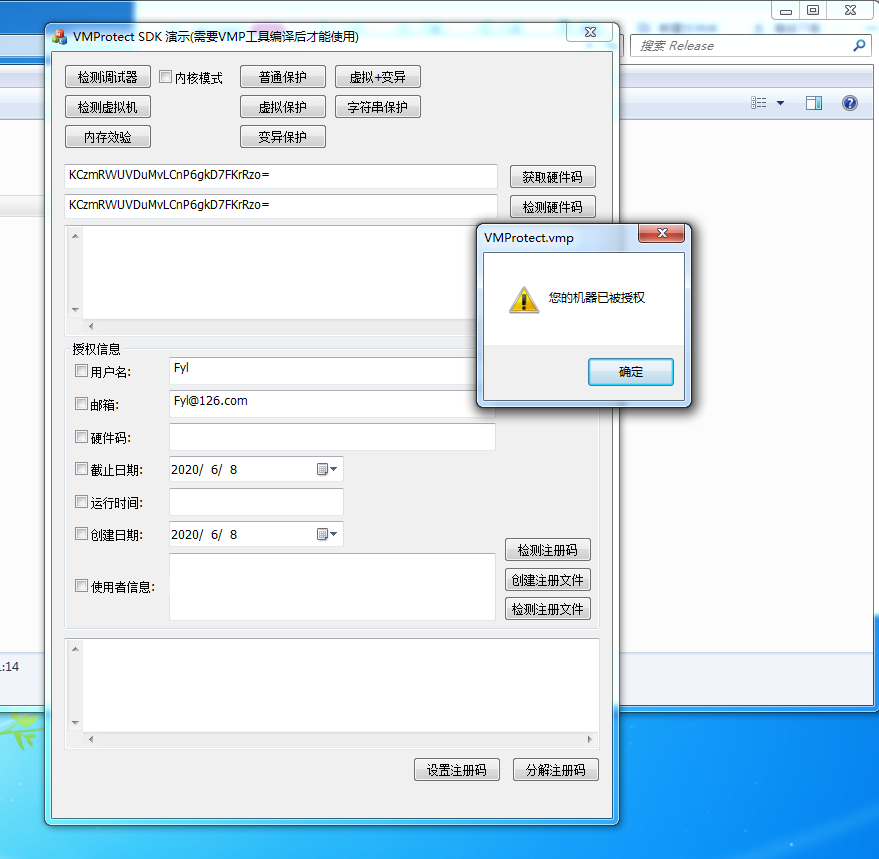Click the 运行时间 input field

256,502
